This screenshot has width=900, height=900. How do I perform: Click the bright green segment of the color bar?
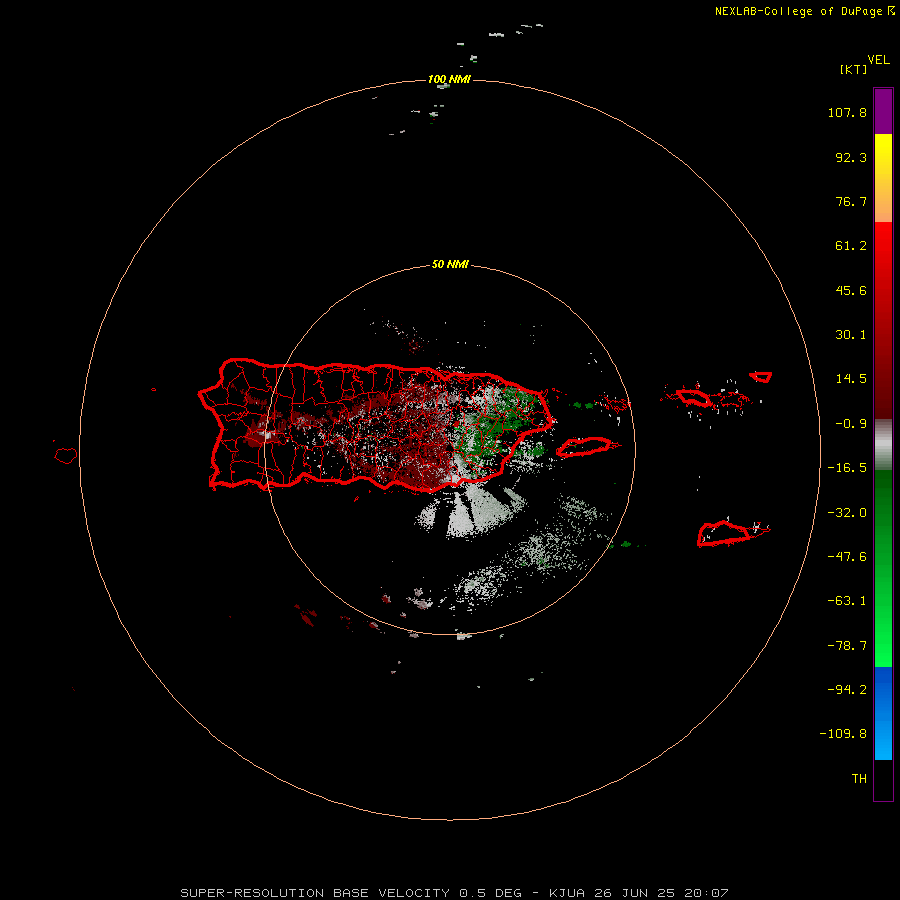[x=883, y=568]
